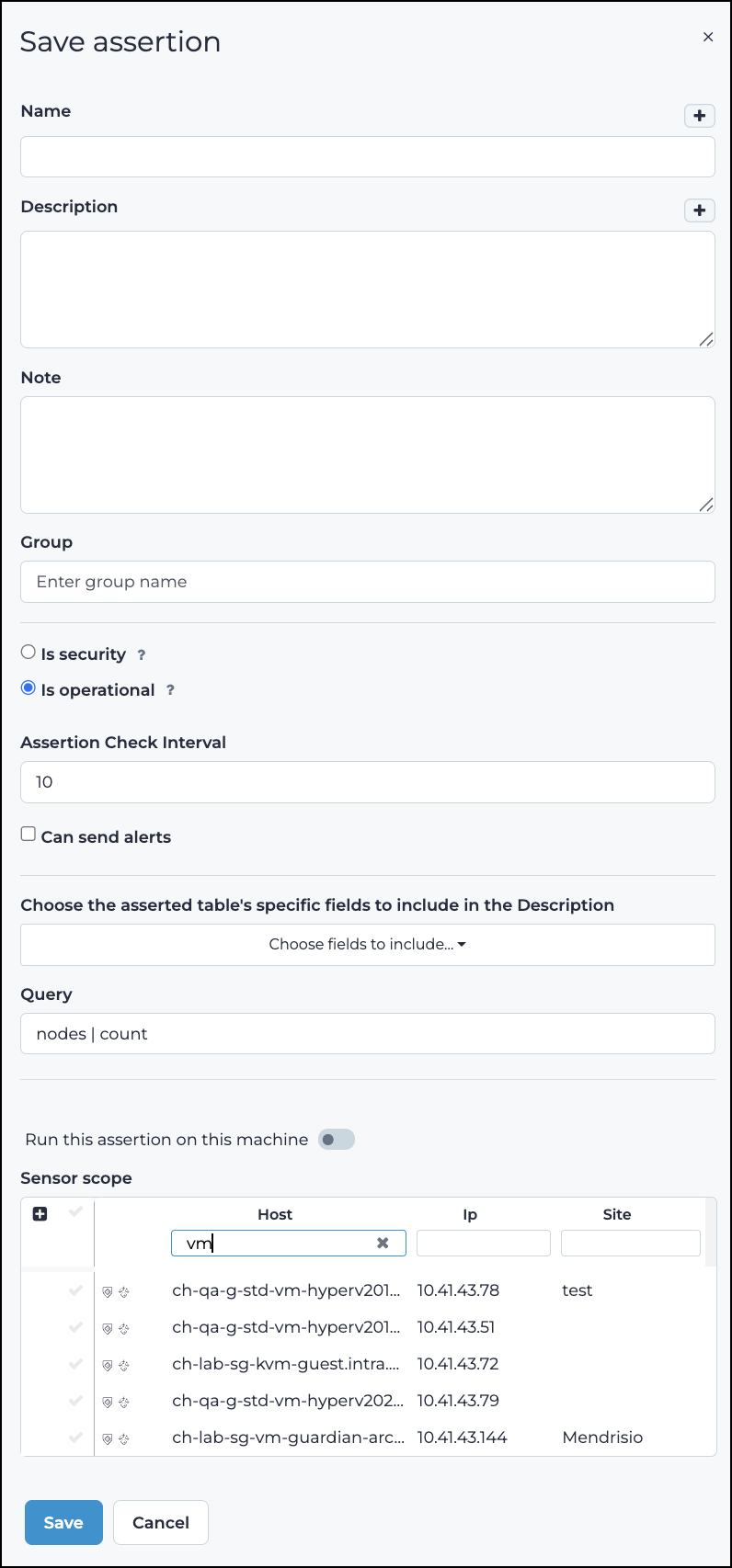Image resolution: width=732 pixels, height=1568 pixels.
Task: Click the sensor icon next to ch-qa-g-std-vm-hyperv201
Action: [x=124, y=1290]
